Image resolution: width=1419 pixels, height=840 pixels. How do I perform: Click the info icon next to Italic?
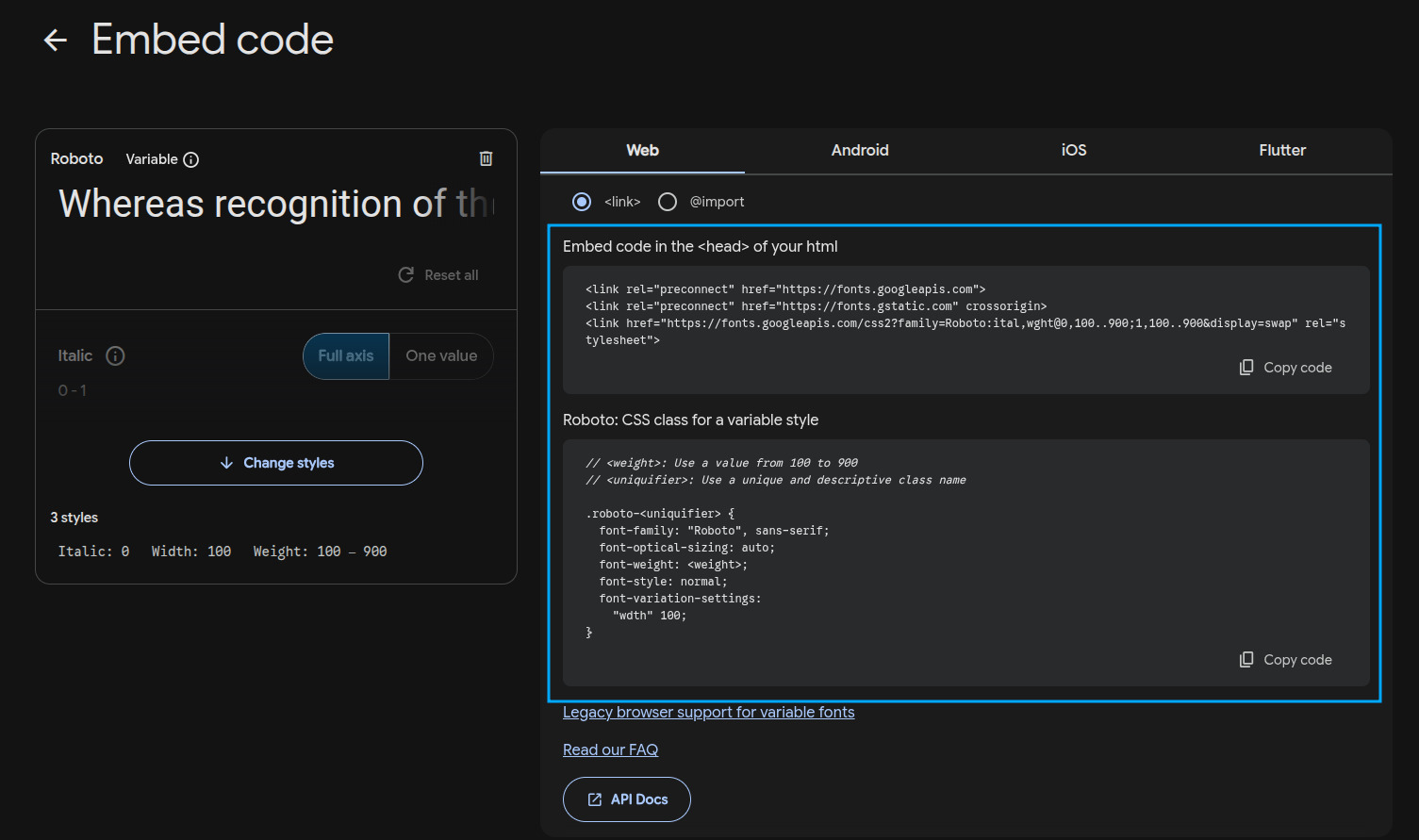(x=115, y=355)
